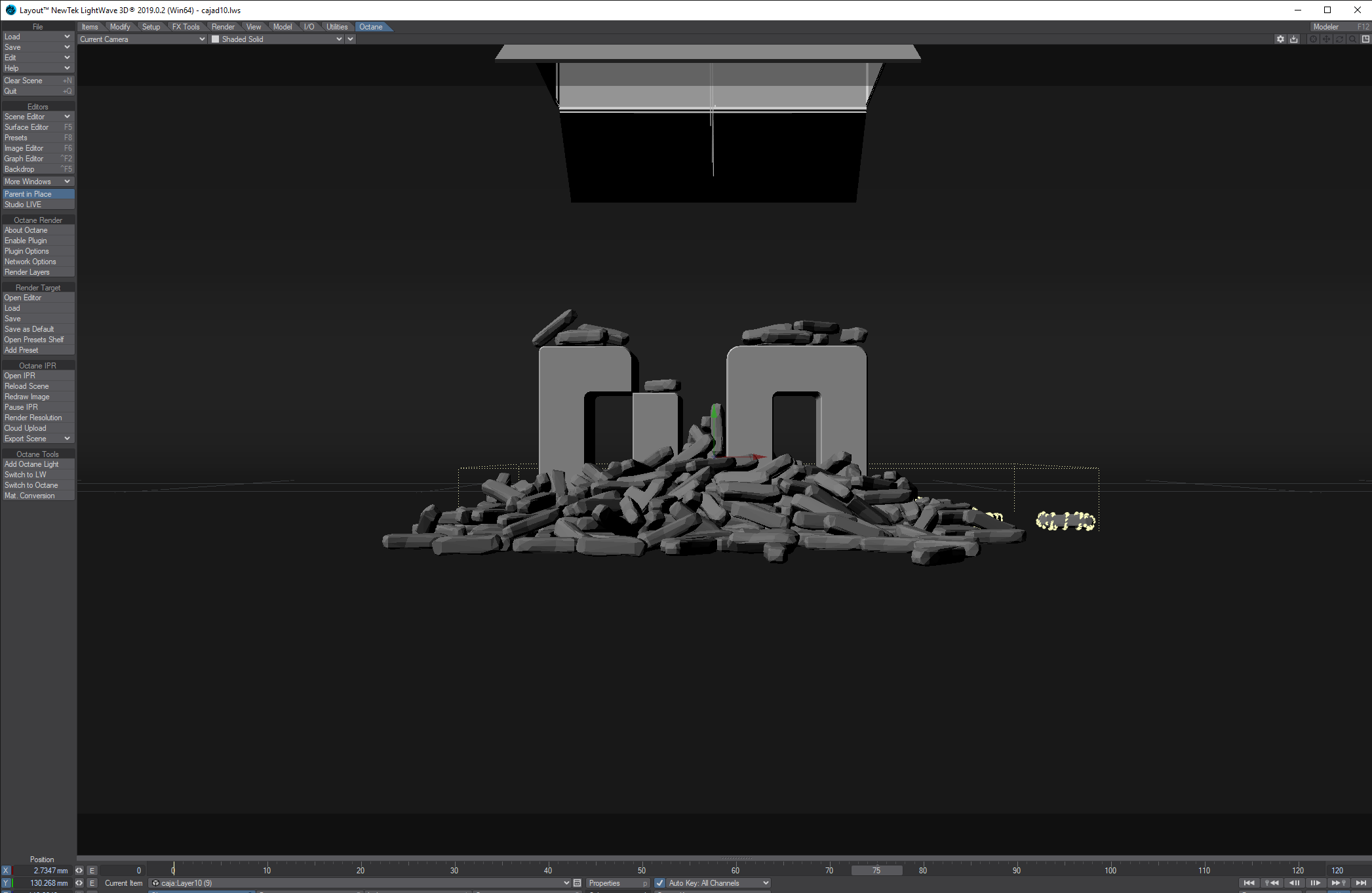Toggle the X axis channel button

(x=6, y=871)
